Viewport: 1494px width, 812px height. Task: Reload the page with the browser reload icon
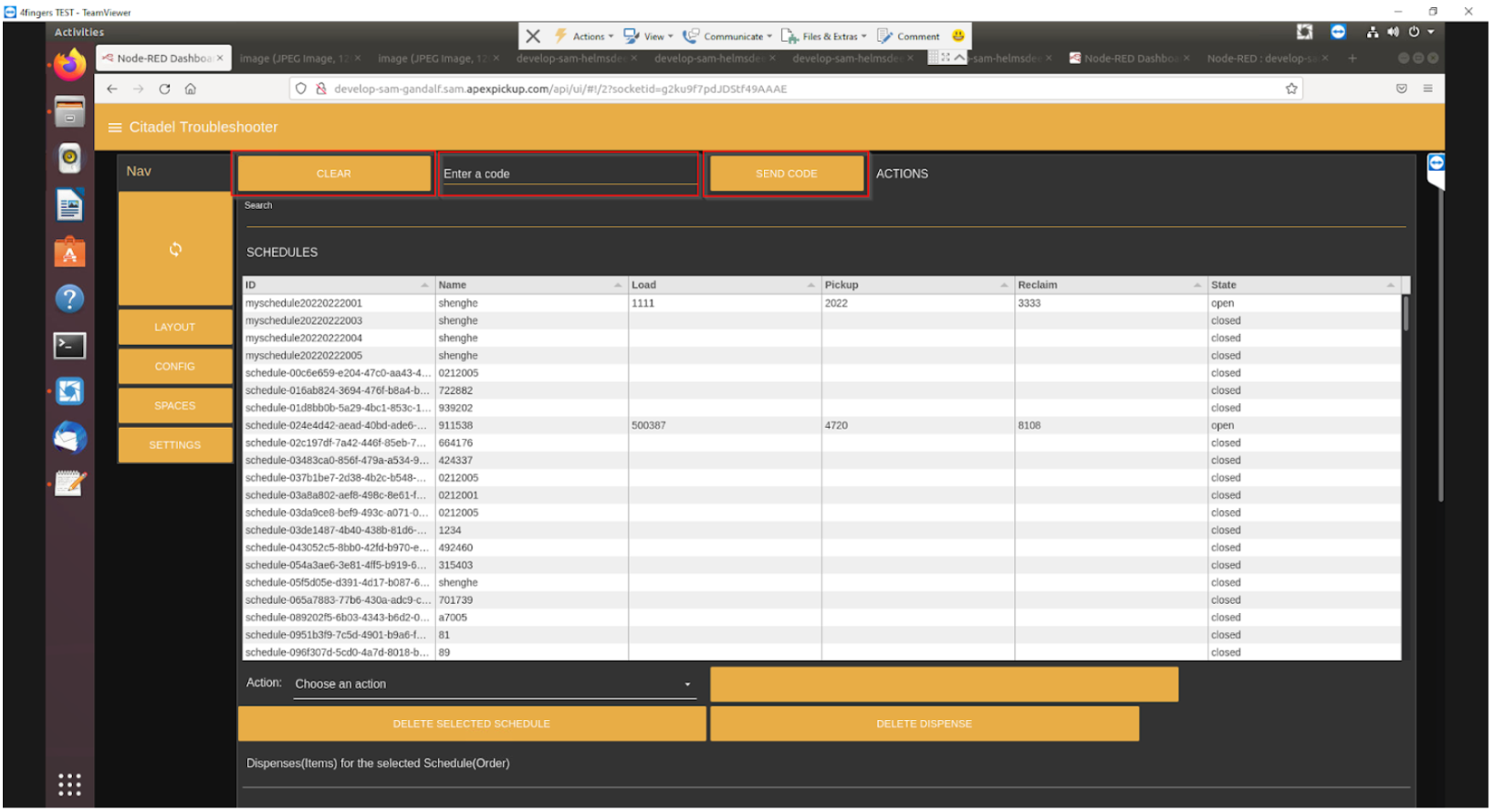(164, 89)
